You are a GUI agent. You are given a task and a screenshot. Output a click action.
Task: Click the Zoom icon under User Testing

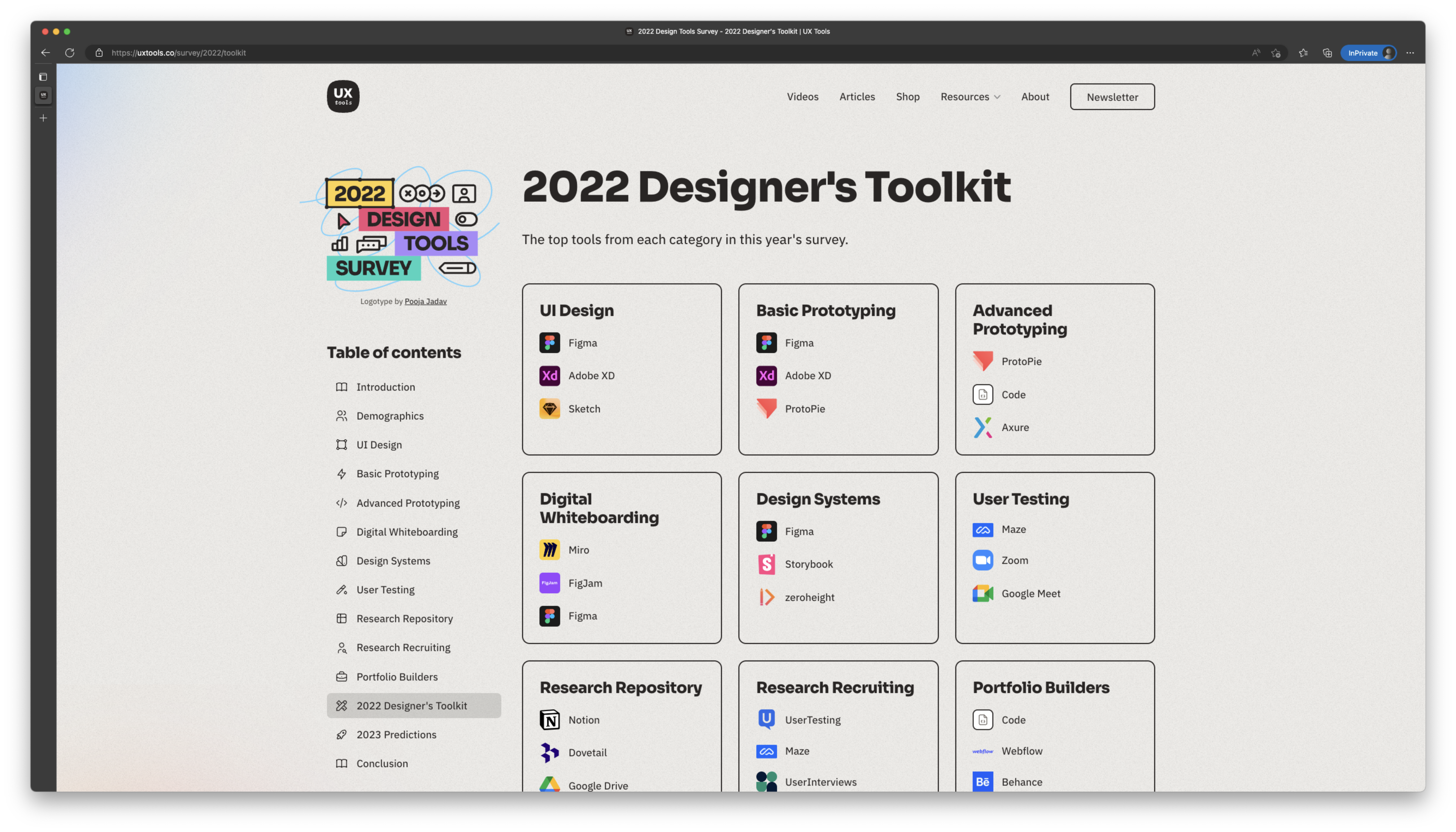pyautogui.click(x=982, y=560)
